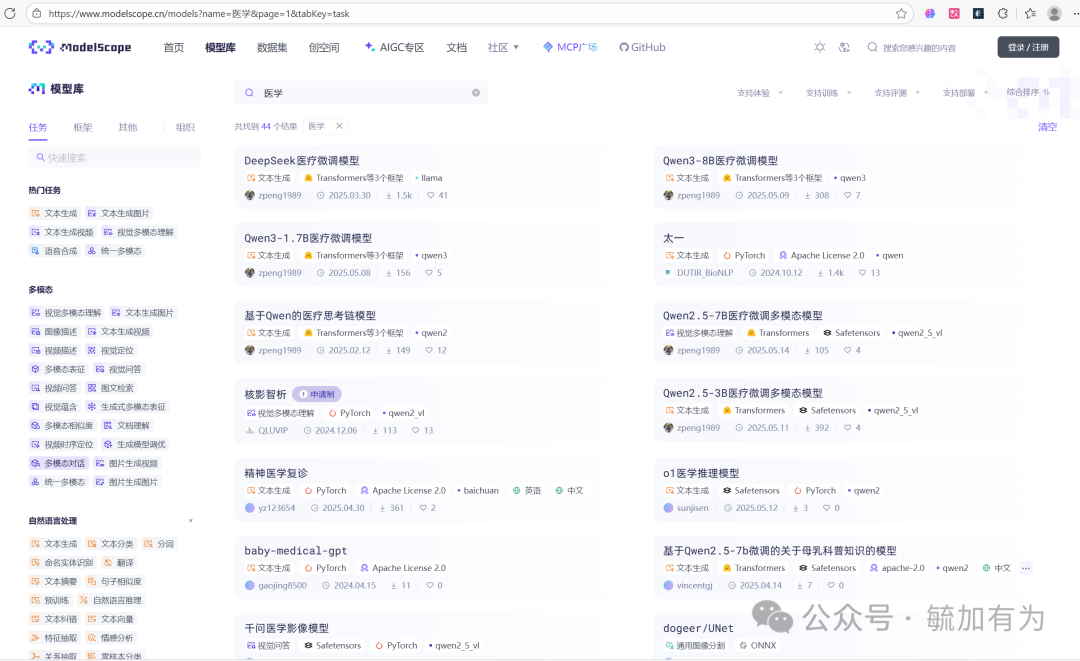
Task: Expand the 支持训练 filter dropdown
Action: 829,93
